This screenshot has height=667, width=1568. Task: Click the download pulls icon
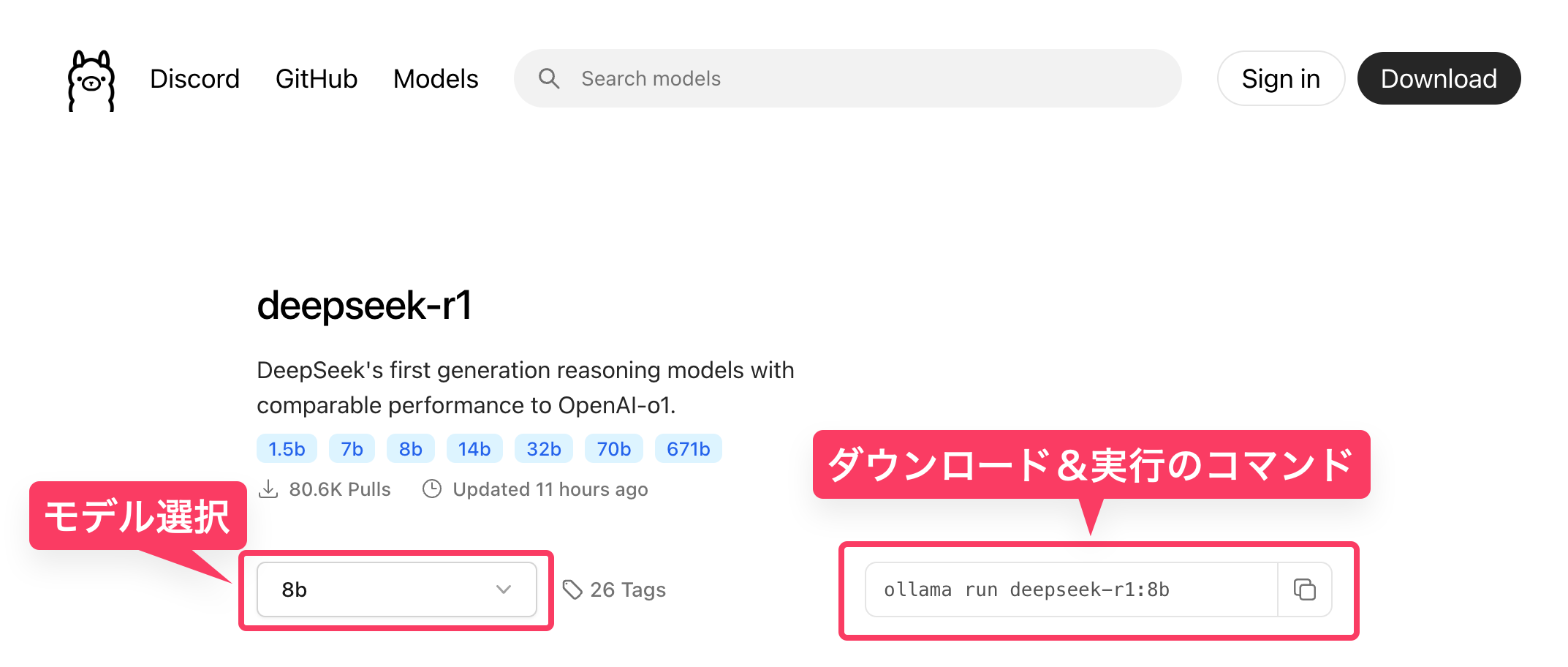pos(269,489)
